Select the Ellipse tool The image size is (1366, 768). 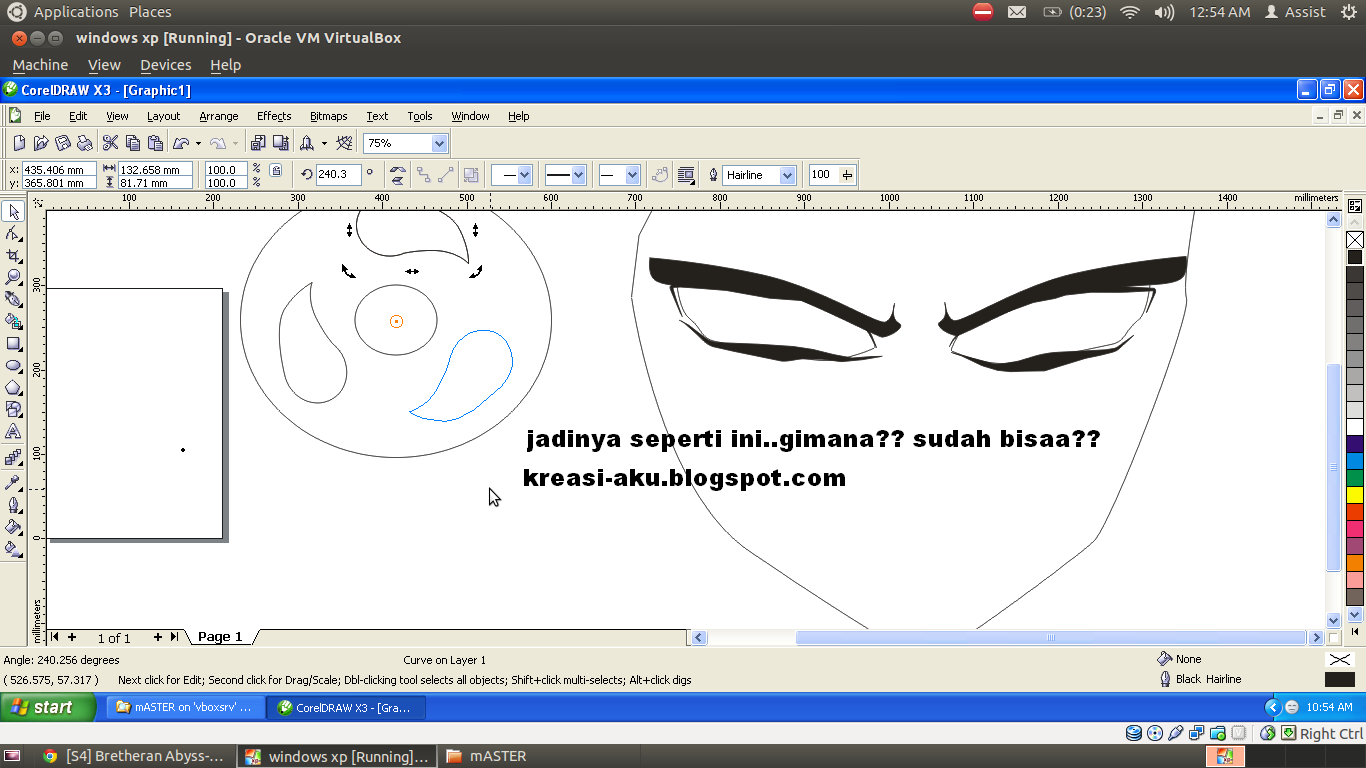tap(13, 365)
